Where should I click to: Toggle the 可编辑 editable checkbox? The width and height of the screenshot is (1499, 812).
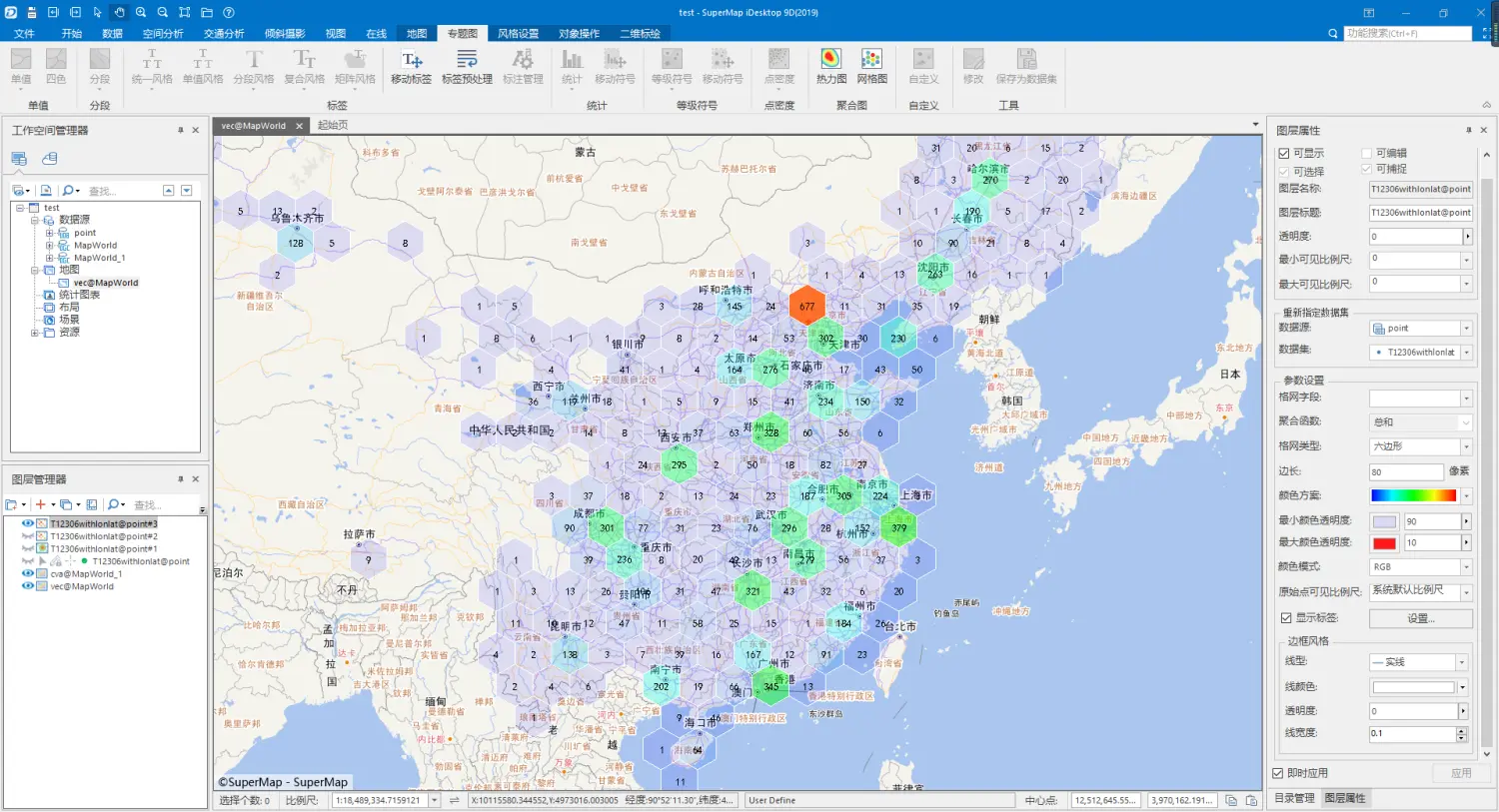[x=1366, y=153]
